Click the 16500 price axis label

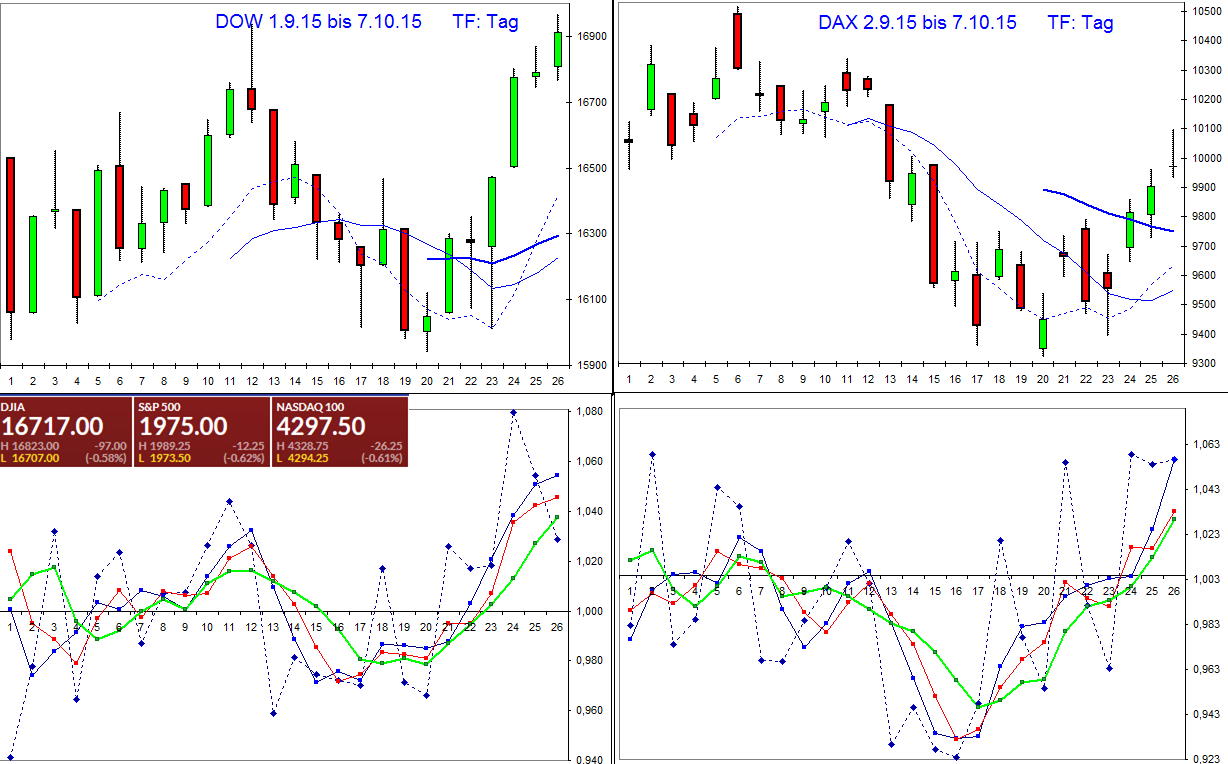click(x=591, y=168)
